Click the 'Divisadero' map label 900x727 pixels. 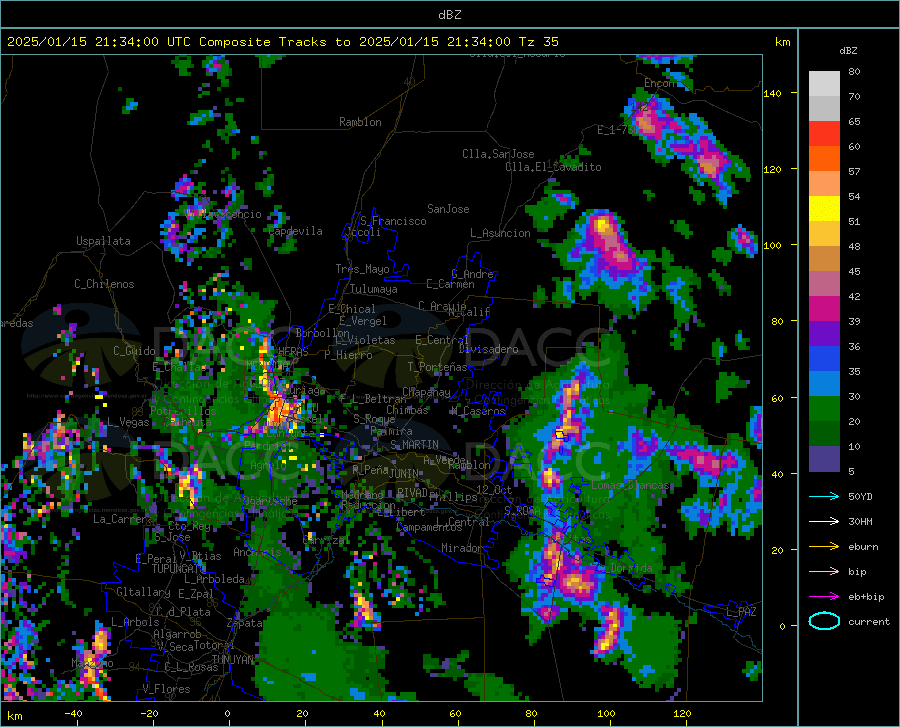[x=488, y=349]
